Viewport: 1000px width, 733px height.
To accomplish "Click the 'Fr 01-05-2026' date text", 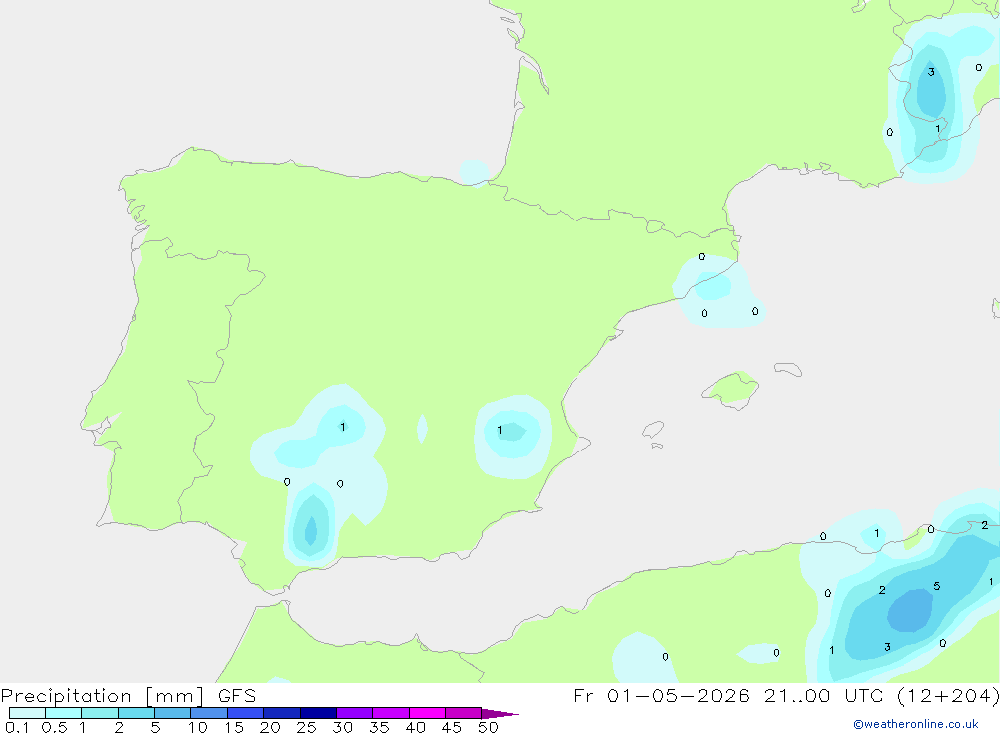I will coord(661,696).
